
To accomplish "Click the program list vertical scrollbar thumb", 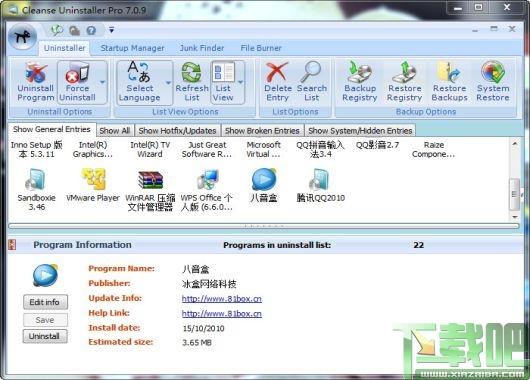I will [x=515, y=194].
